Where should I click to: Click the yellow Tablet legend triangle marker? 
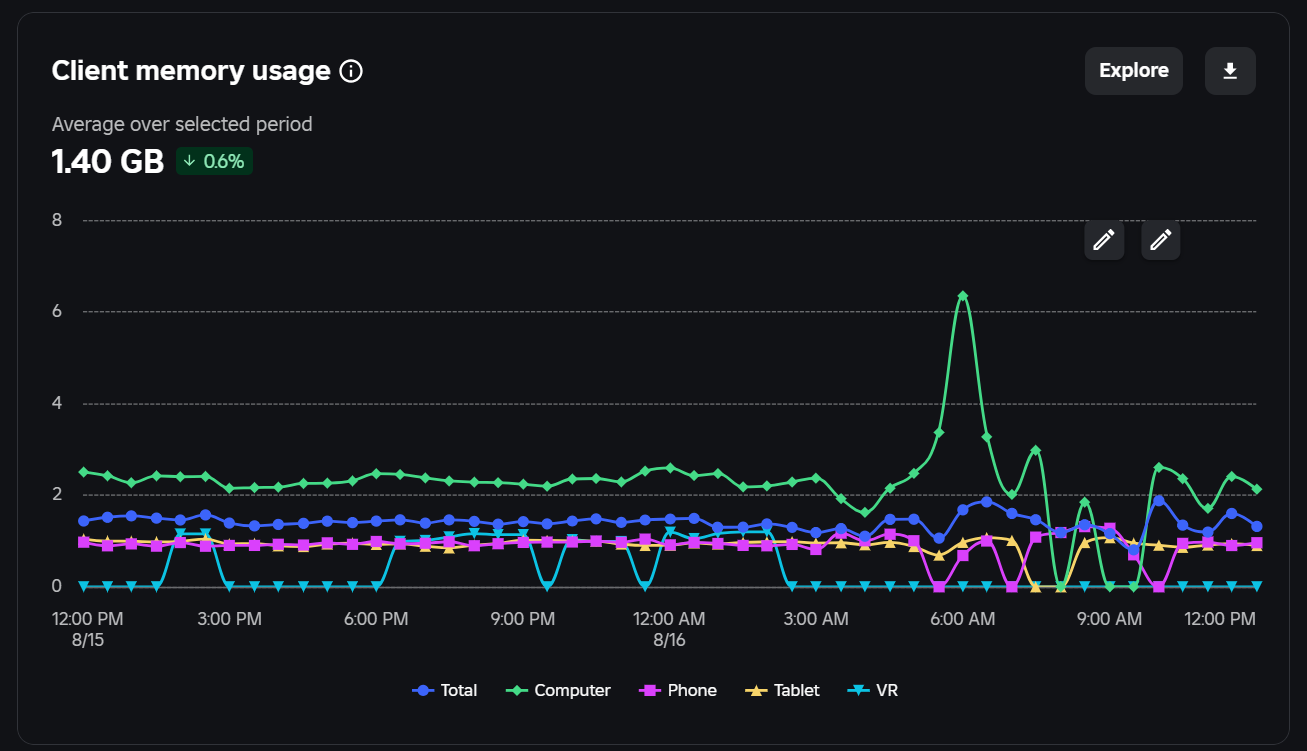pos(756,690)
